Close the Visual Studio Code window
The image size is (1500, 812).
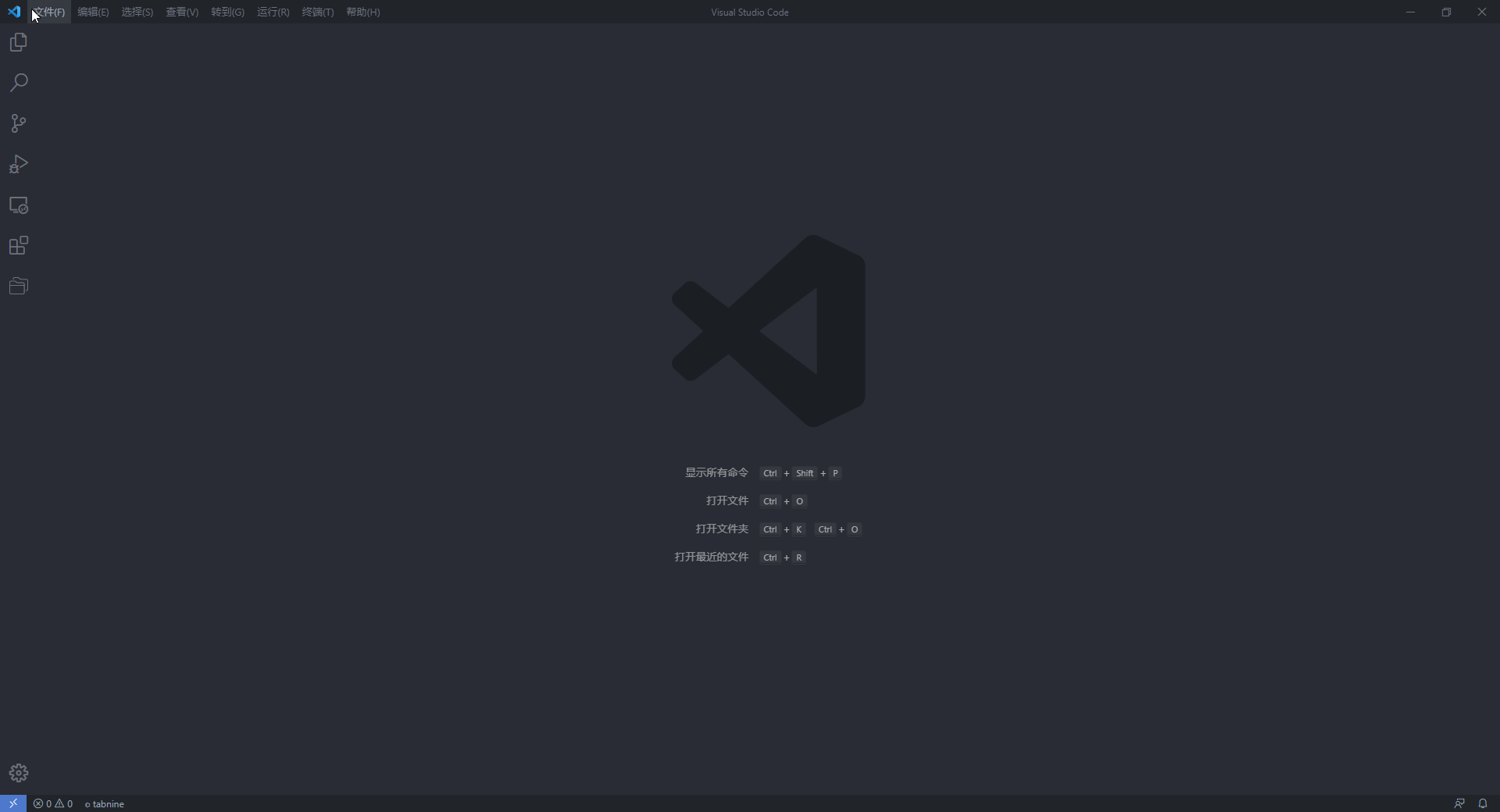coord(1482,12)
